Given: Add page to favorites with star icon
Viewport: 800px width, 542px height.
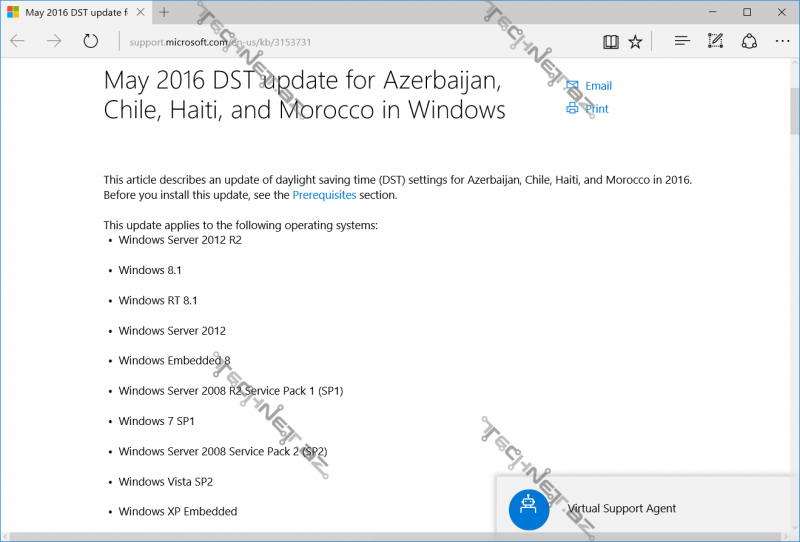Looking at the screenshot, I should 636,41.
